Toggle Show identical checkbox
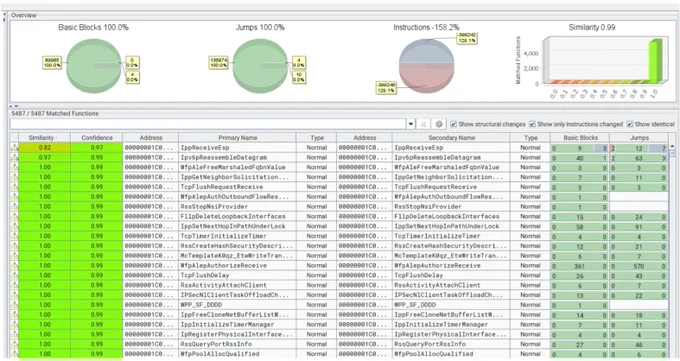 pyautogui.click(x=630, y=124)
